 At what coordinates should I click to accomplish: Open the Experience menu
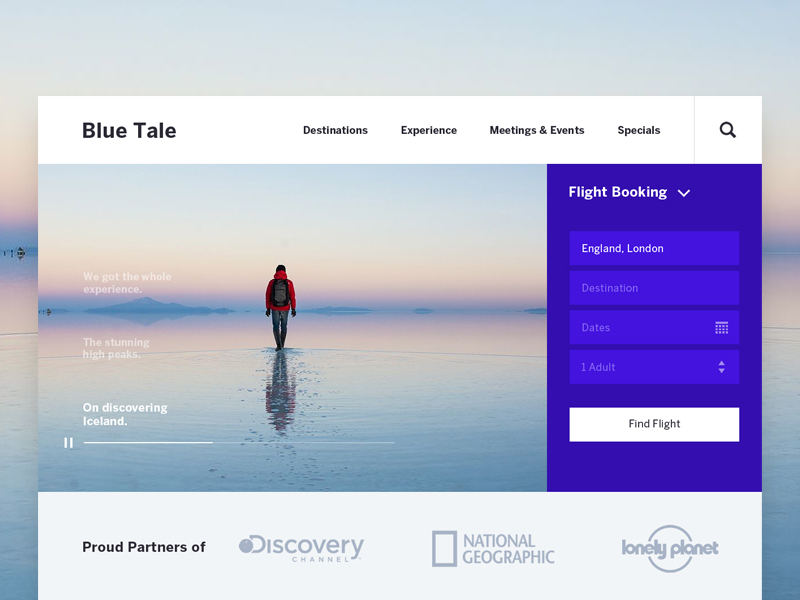click(429, 130)
